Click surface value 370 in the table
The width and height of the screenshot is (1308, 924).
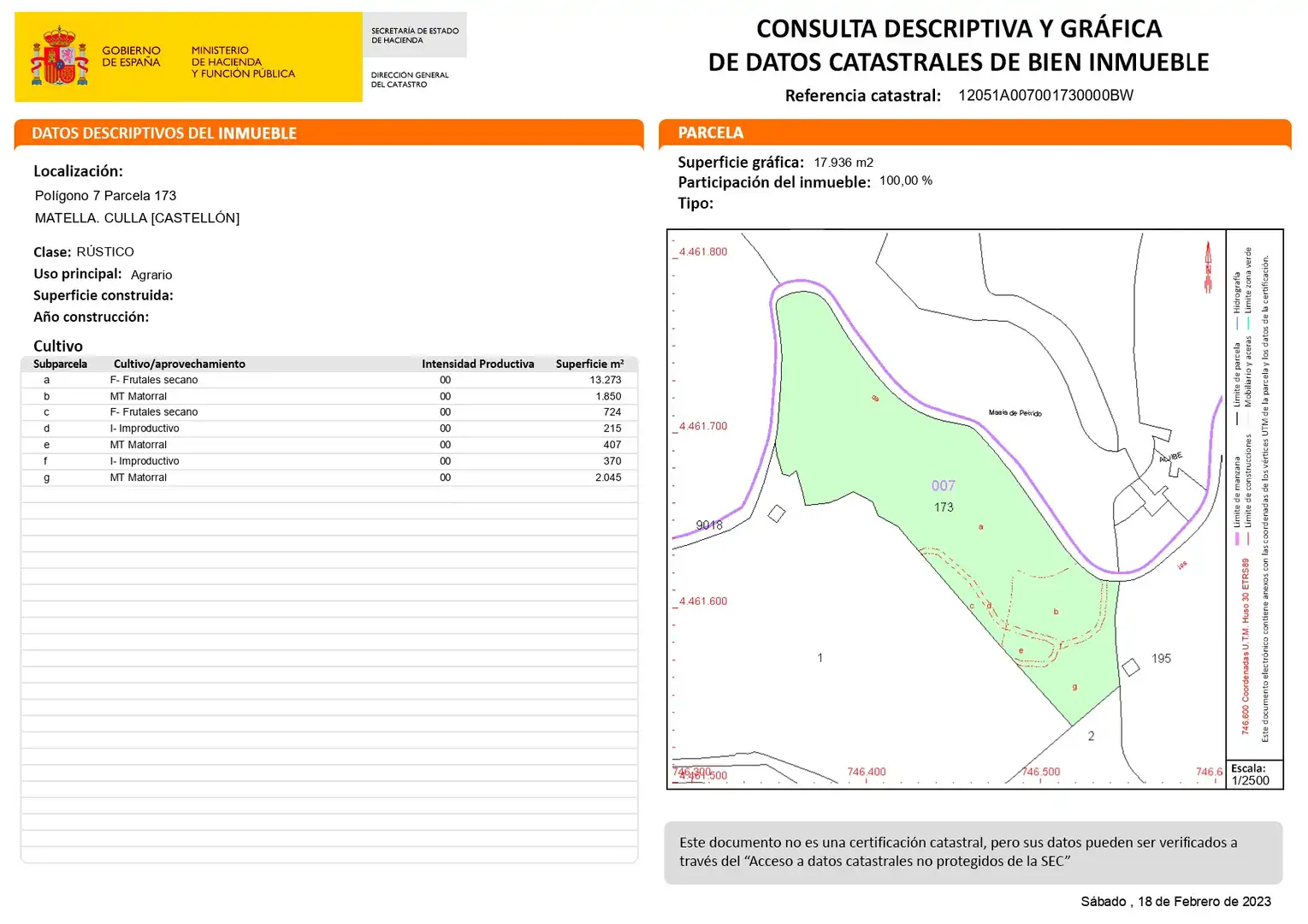(613, 461)
